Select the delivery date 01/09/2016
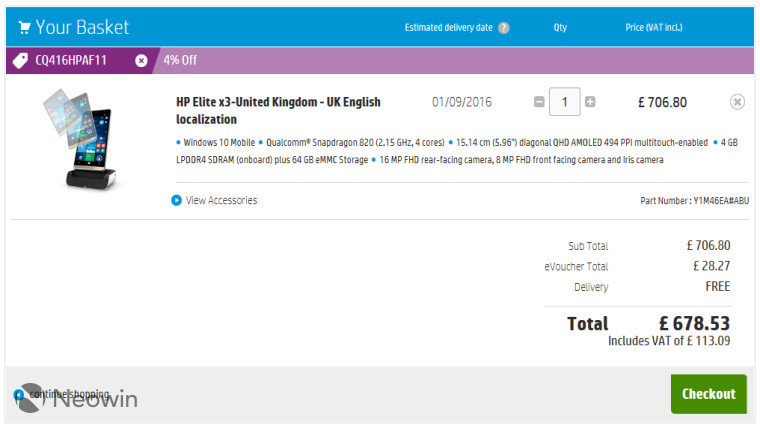Image resolution: width=760 pixels, height=428 pixels. pos(461,102)
